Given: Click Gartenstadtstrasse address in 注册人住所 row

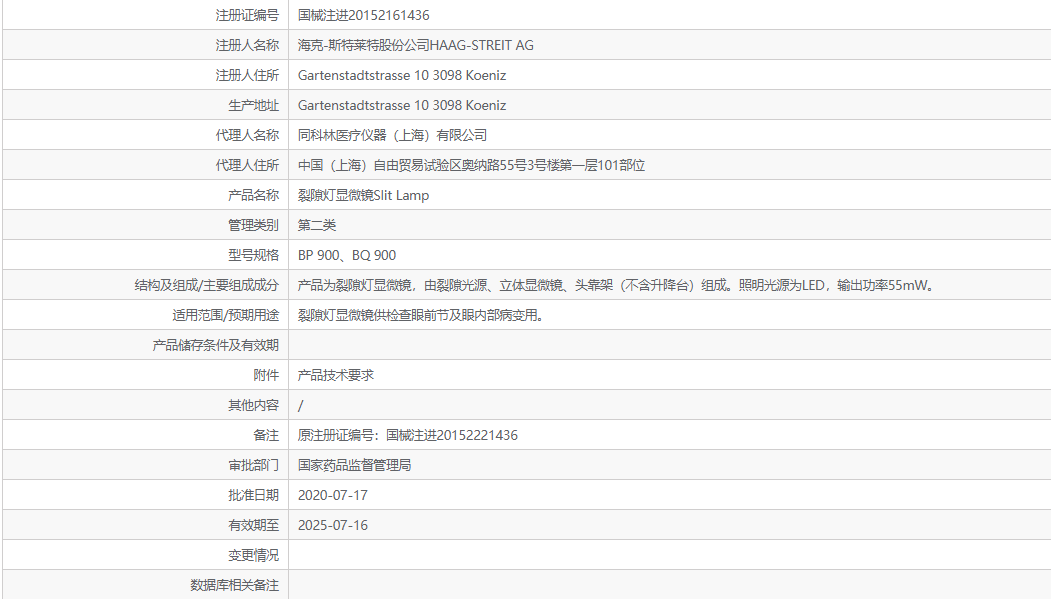Looking at the screenshot, I should [x=401, y=75].
